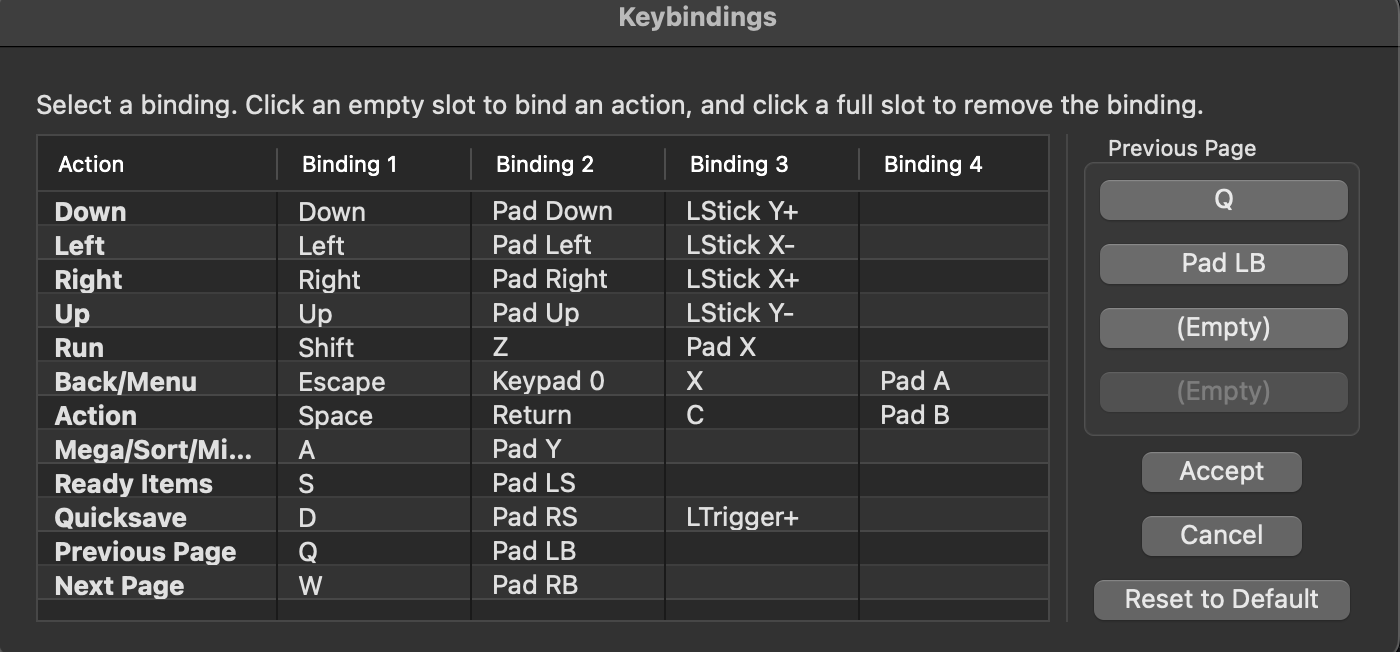Click the first enabled (Empty) slot button
1400x652 pixels.
tap(1223, 328)
